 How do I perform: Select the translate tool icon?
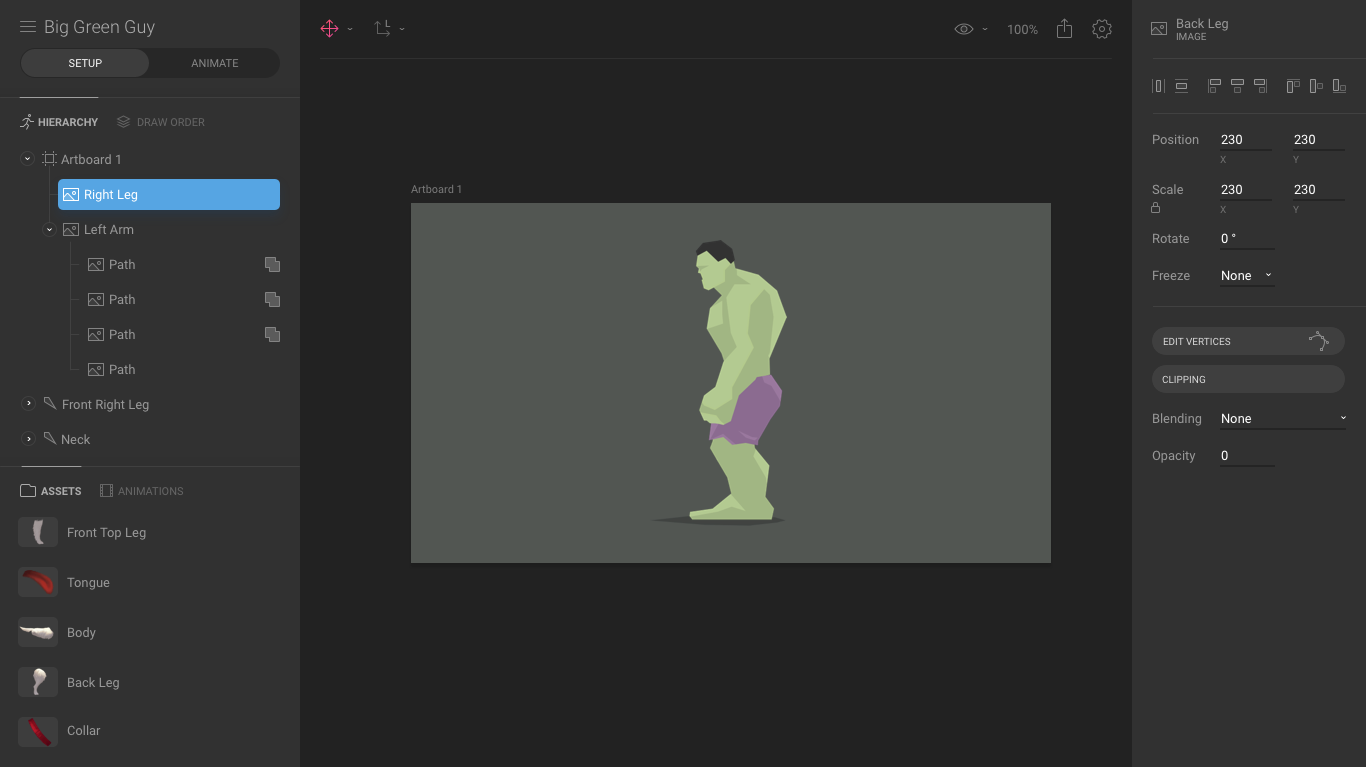[x=329, y=29]
